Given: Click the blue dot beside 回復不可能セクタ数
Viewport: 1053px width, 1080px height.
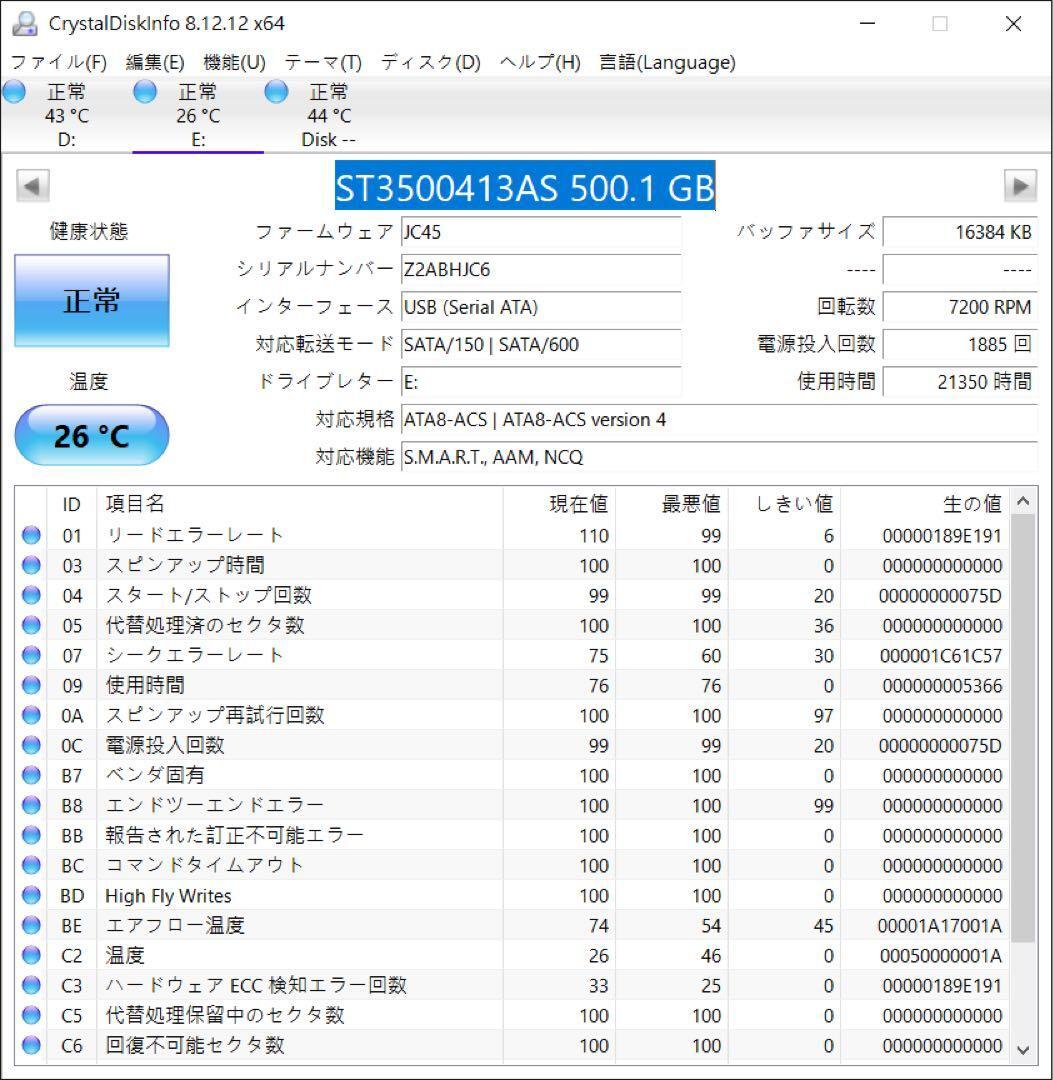Looking at the screenshot, I should click(x=31, y=1045).
